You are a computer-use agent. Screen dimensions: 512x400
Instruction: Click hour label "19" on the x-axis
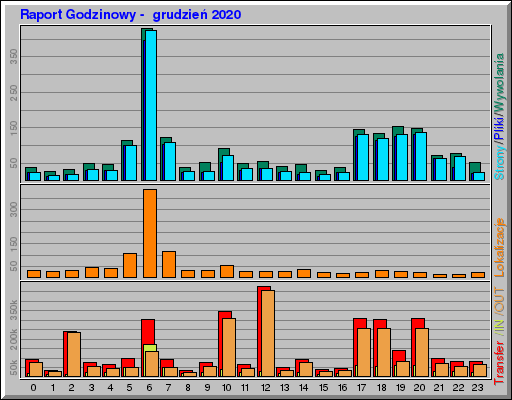400,388
